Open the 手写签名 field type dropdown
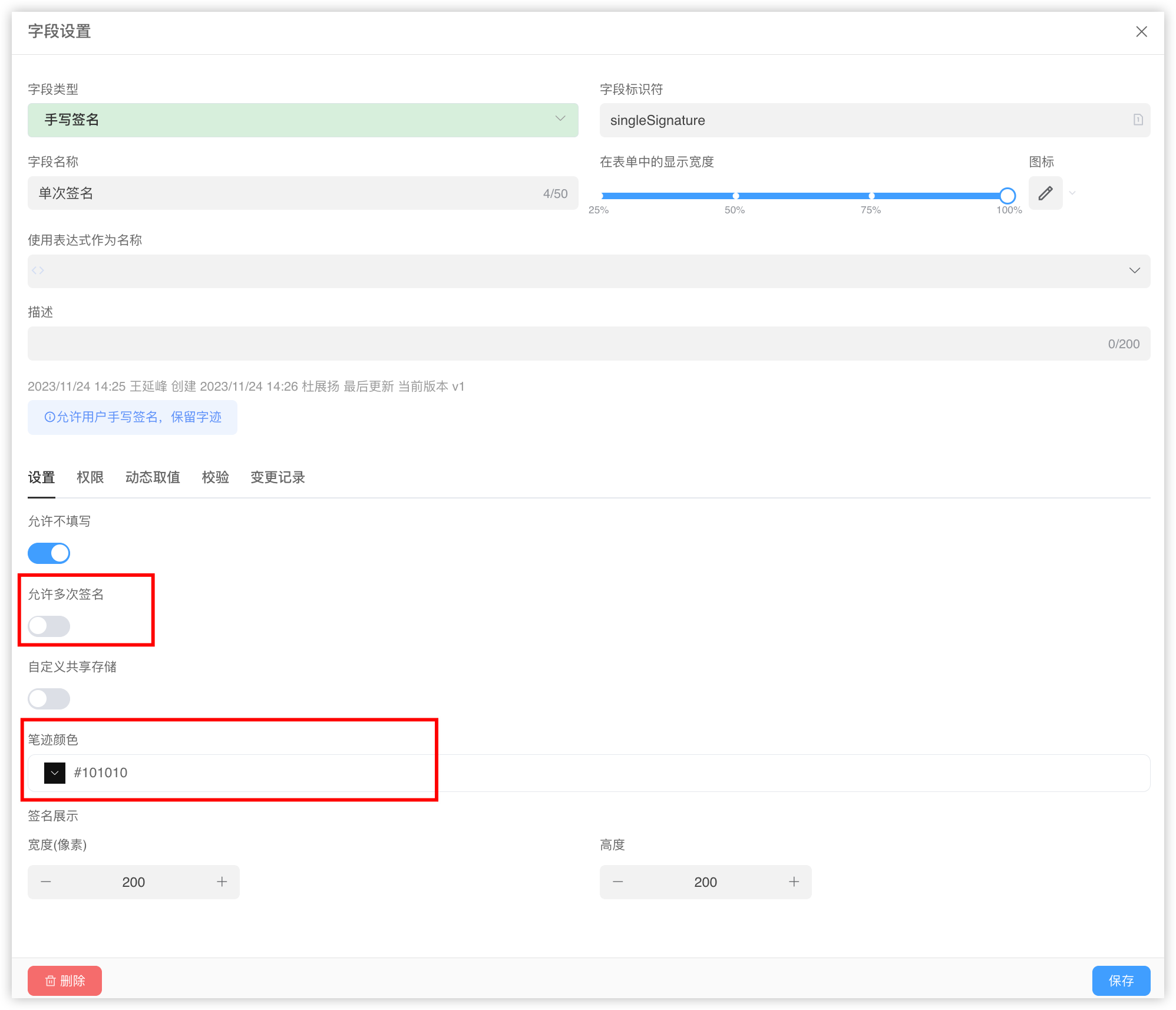 pyautogui.click(x=302, y=120)
